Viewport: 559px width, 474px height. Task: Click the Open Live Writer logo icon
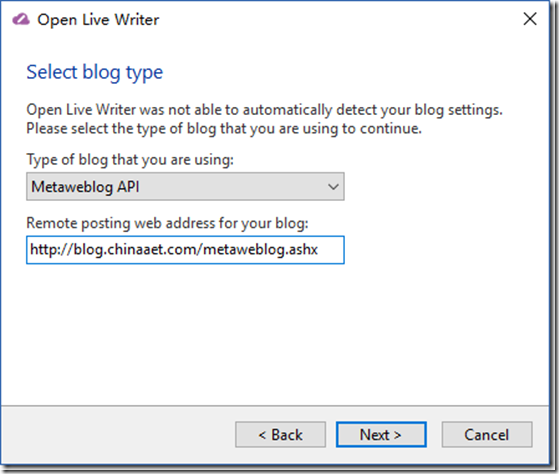tap(21, 19)
